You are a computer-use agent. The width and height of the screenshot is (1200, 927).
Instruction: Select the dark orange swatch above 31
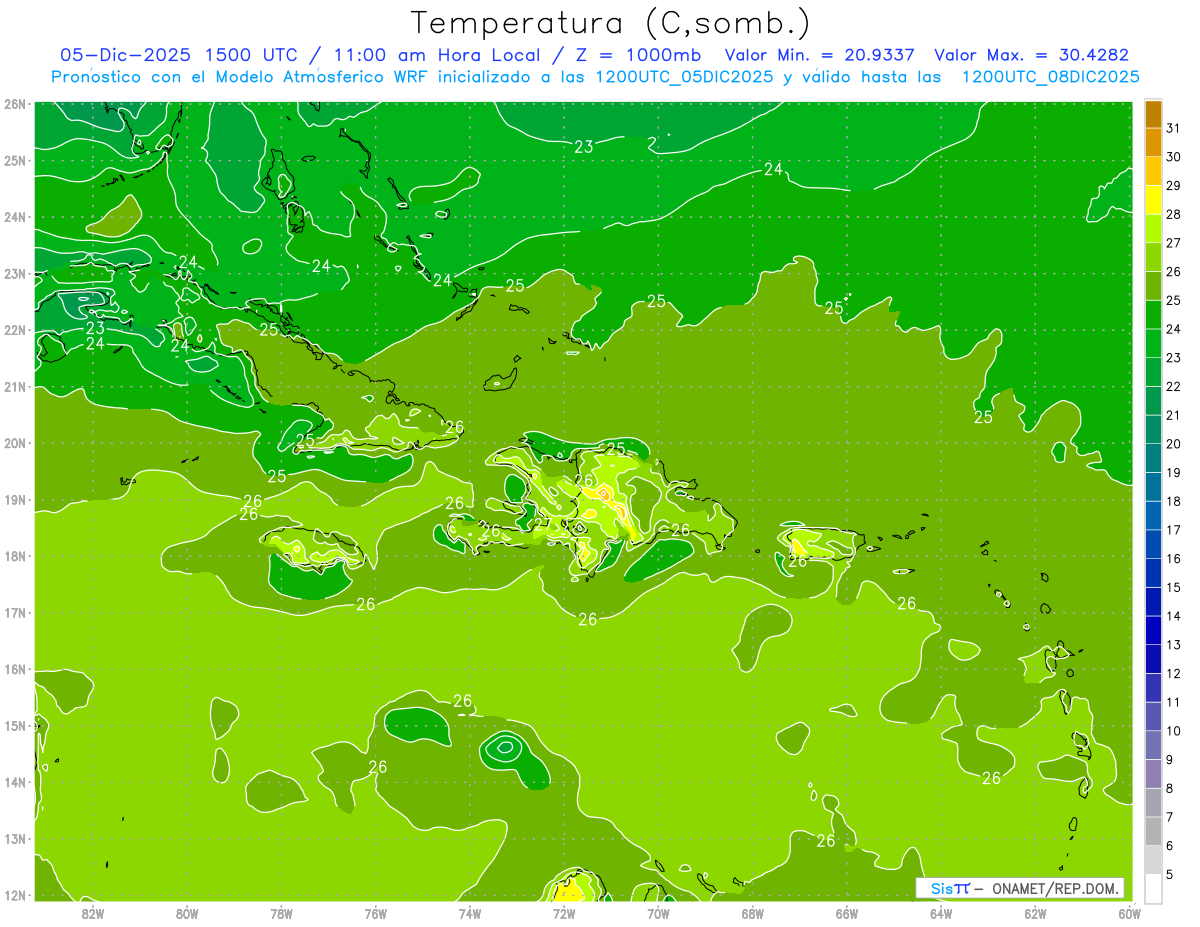[1153, 114]
